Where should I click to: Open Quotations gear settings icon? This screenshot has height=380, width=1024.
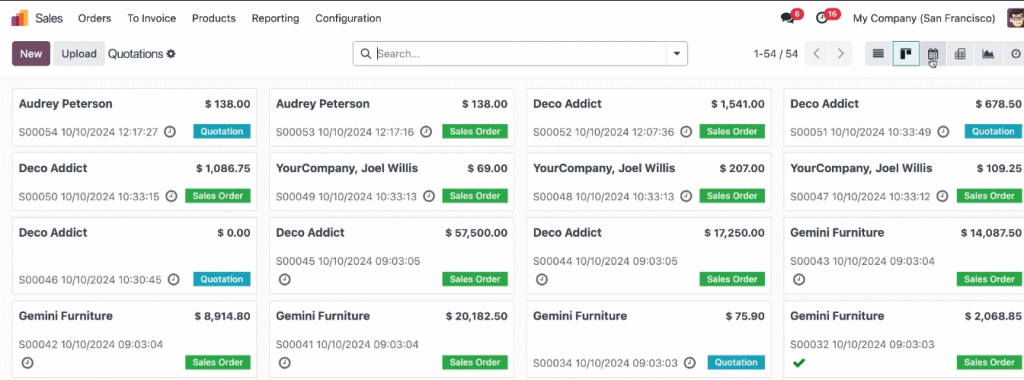click(x=171, y=54)
